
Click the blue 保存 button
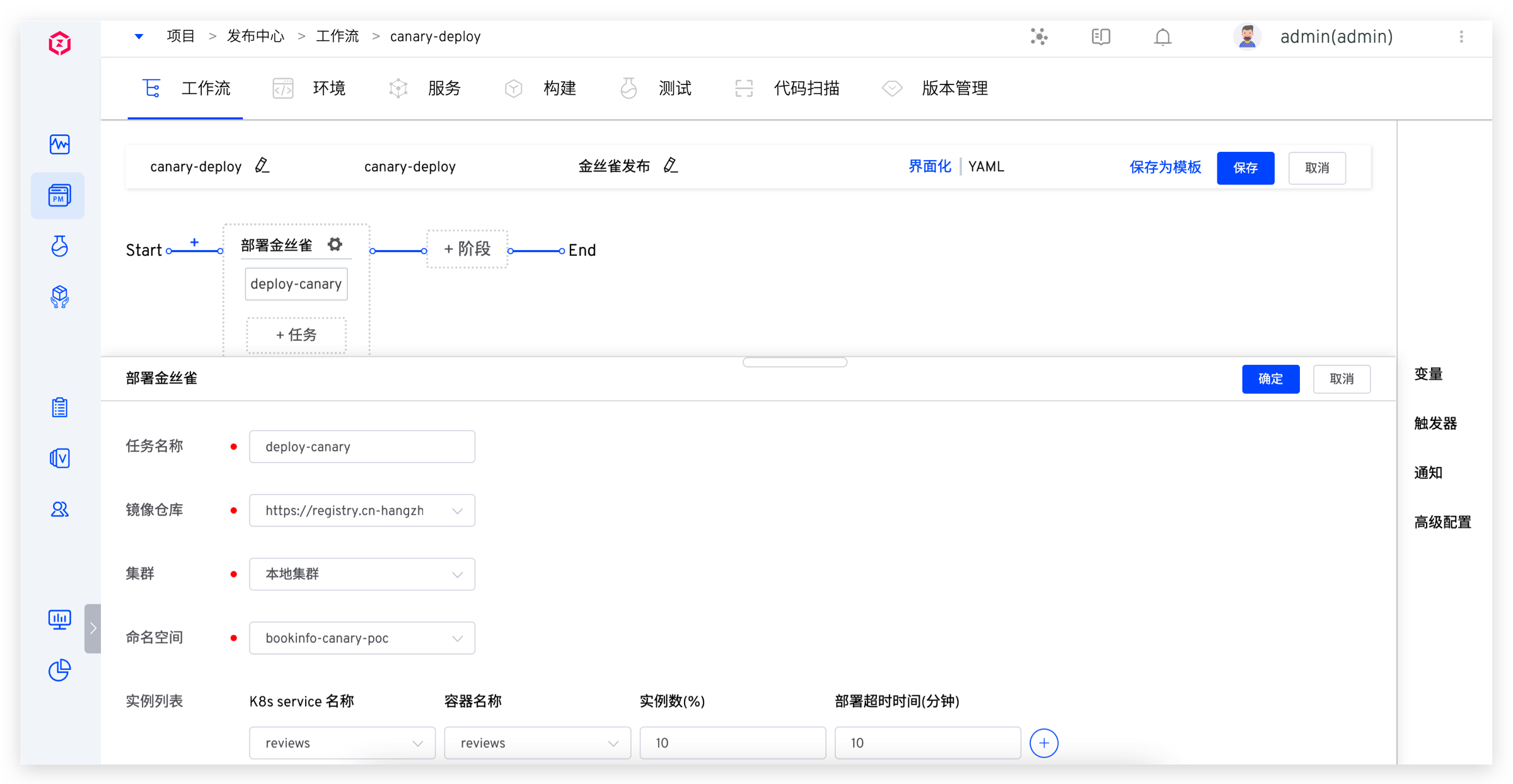pos(1245,168)
